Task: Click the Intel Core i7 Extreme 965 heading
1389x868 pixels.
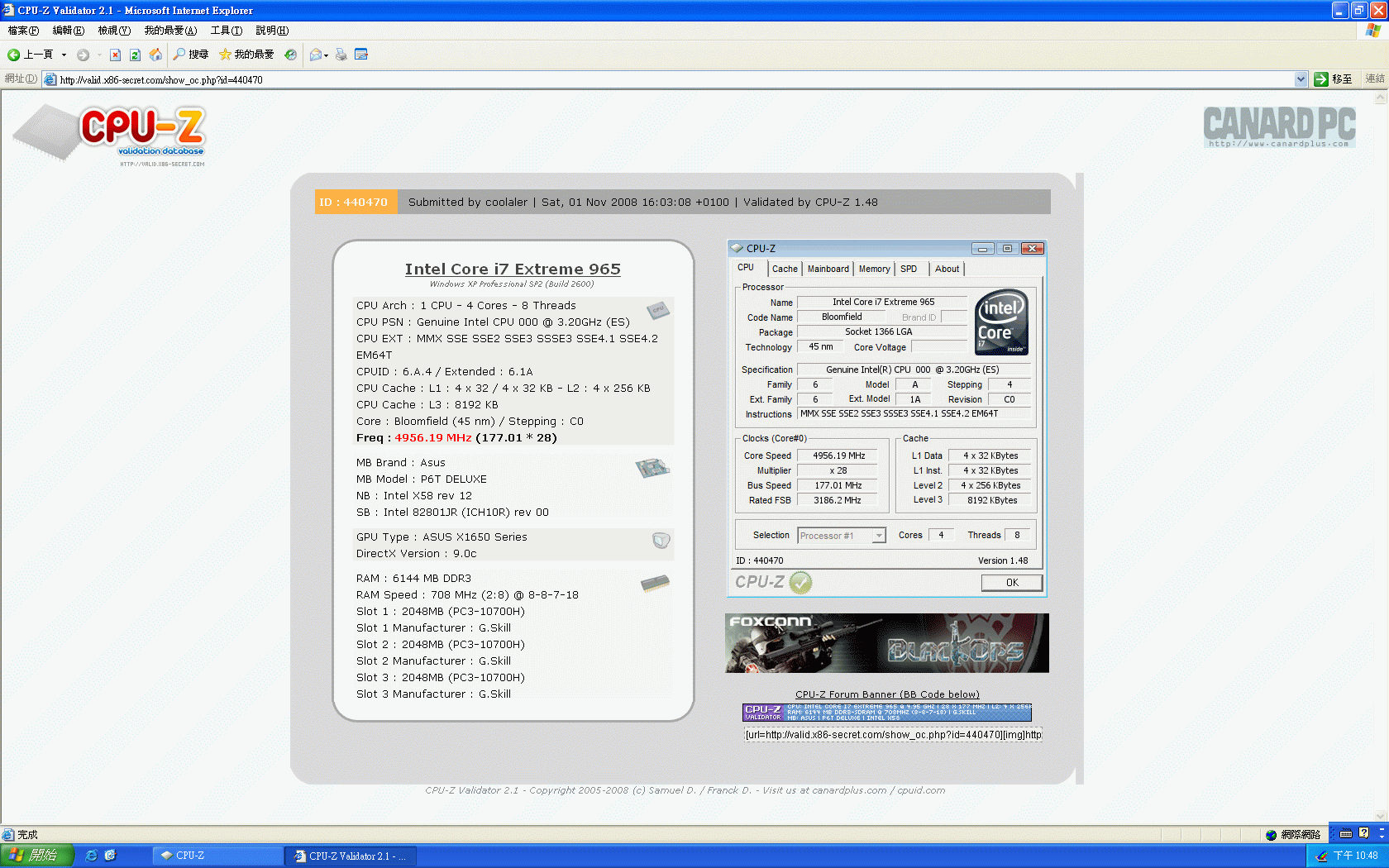Action: [x=513, y=269]
